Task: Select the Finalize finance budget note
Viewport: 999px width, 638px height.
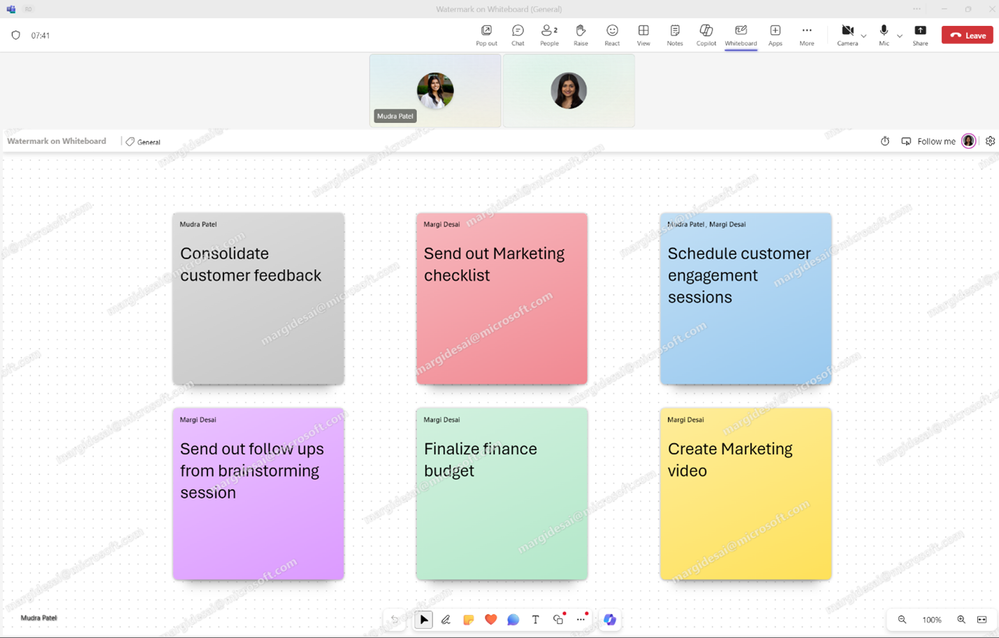Action: [501, 494]
